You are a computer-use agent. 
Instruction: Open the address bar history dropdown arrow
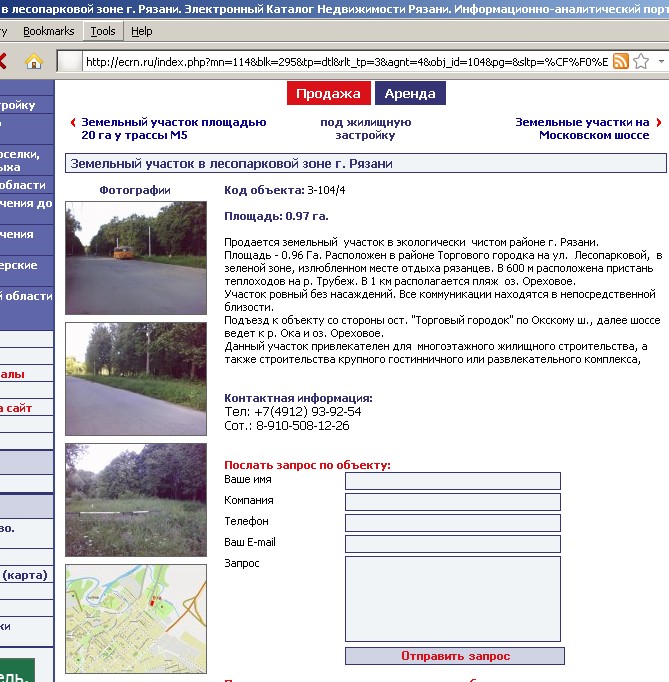tap(662, 62)
